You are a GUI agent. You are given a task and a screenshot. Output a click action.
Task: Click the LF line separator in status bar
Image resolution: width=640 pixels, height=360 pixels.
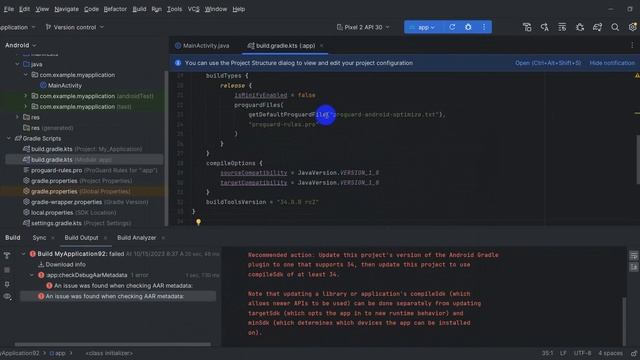563,353
